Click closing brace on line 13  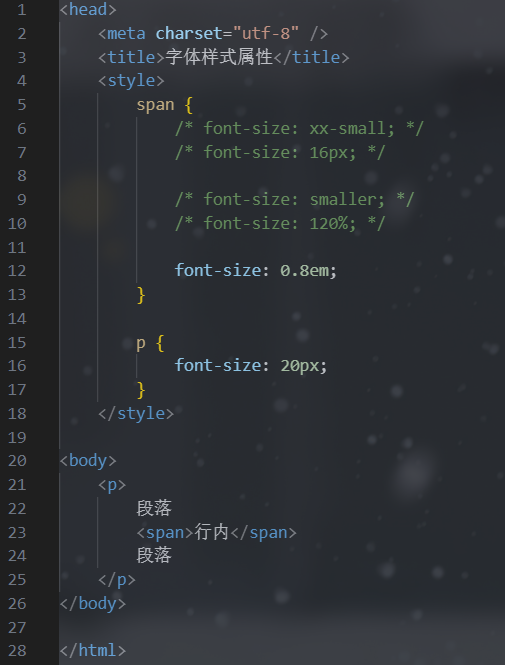[x=141, y=295]
